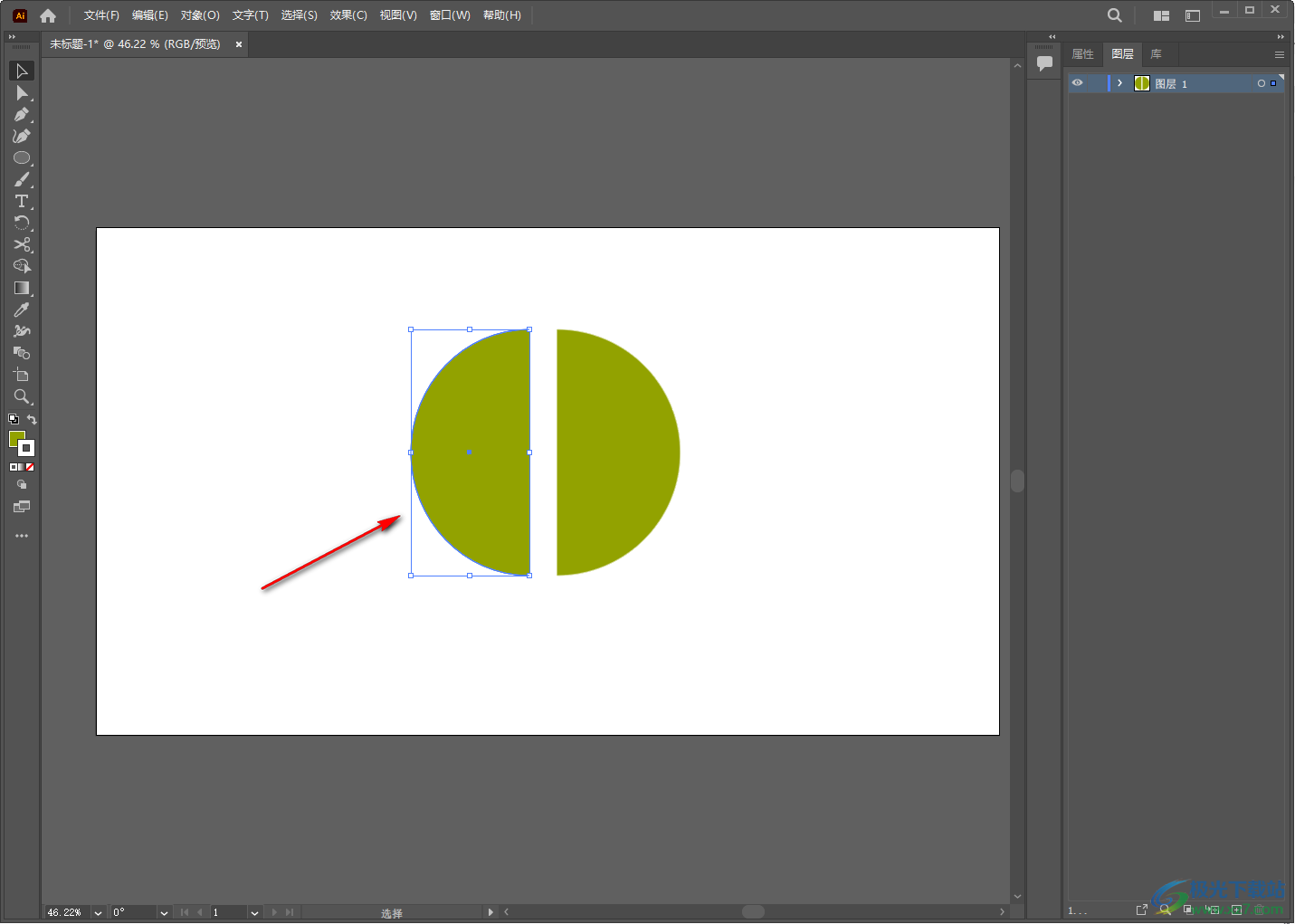The height and width of the screenshot is (924, 1295).
Task: Select the Ellipse tool
Action: [x=22, y=157]
